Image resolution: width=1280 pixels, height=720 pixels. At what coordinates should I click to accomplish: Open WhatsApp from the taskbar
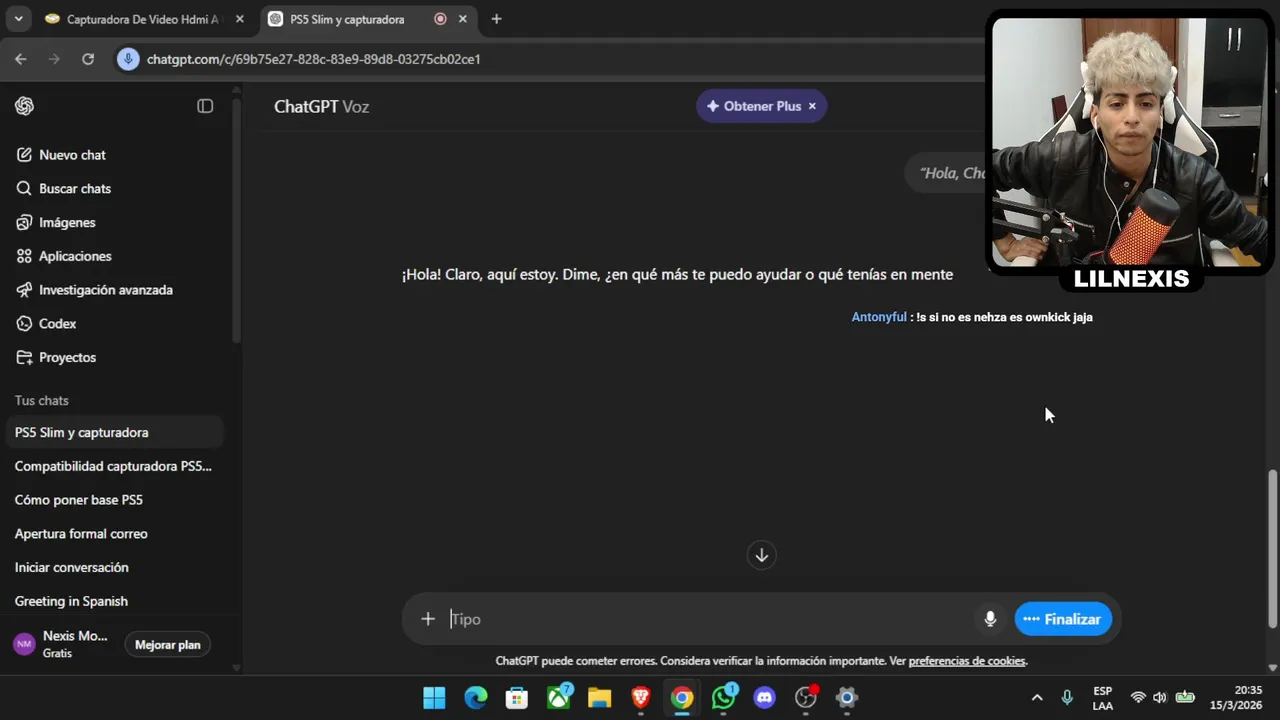724,698
